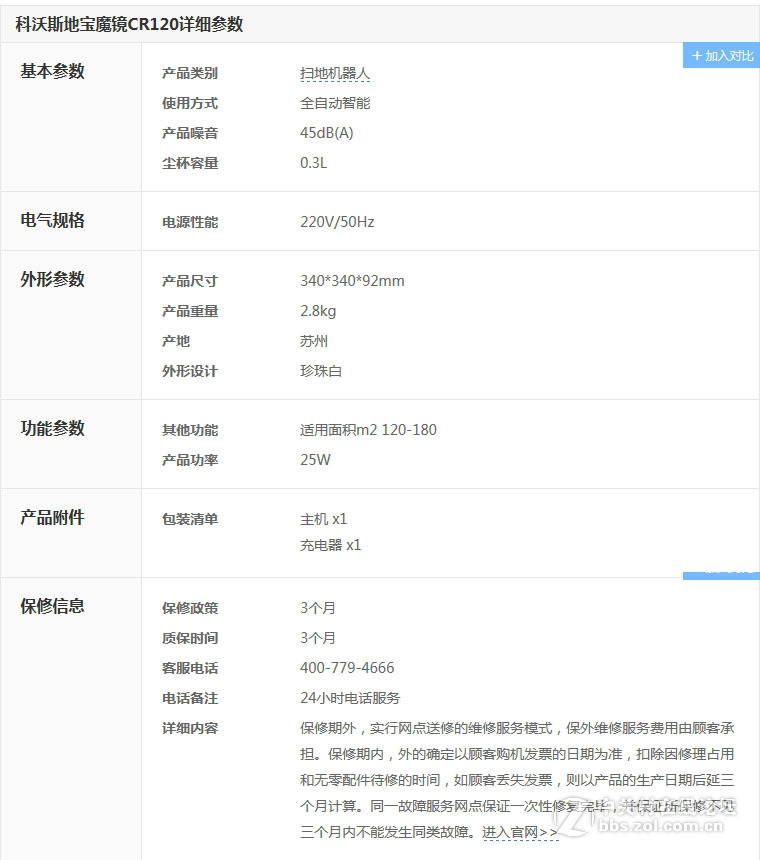Select the 产品附件 section heading
760x860 pixels.
point(53,517)
